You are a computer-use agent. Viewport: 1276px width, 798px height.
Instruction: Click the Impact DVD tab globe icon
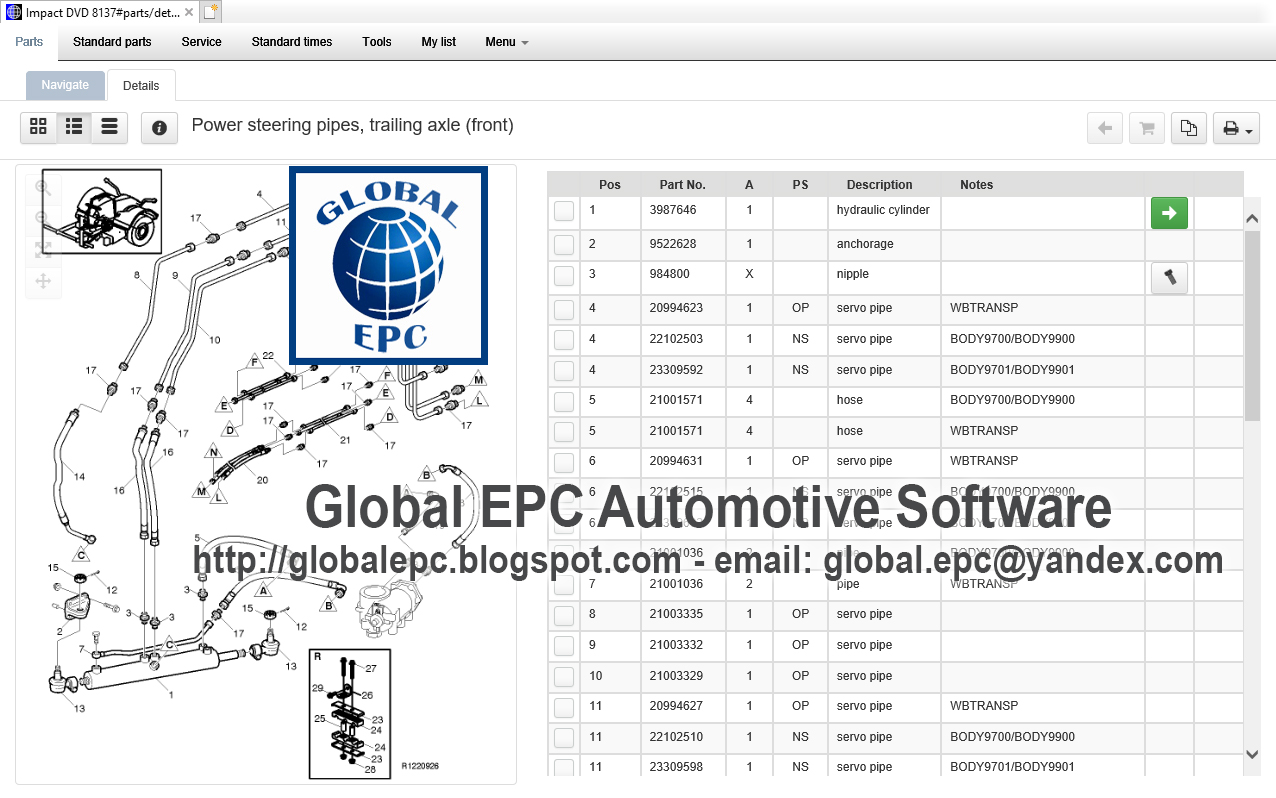[x=13, y=12]
